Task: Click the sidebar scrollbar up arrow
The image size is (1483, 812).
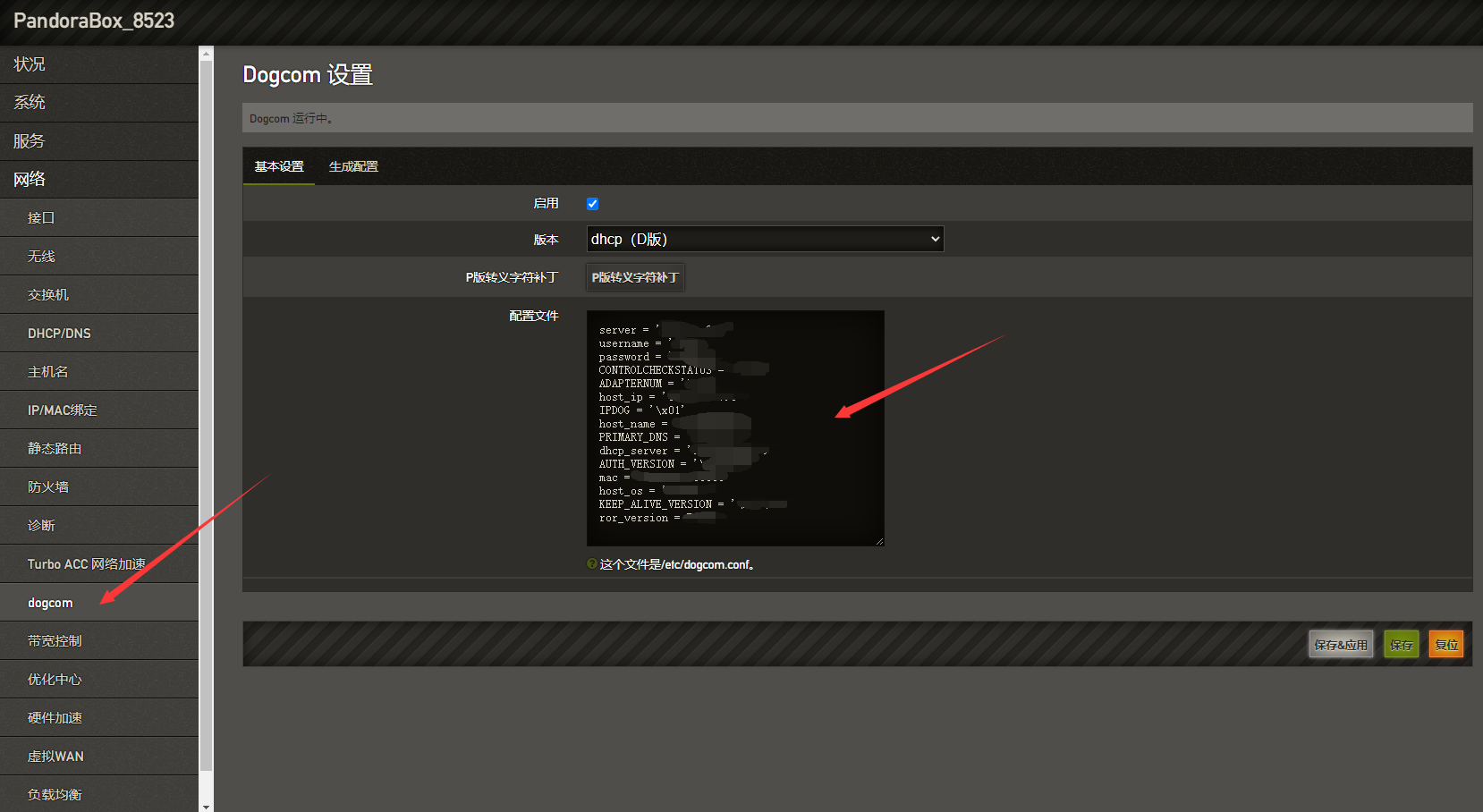Action: point(207,54)
